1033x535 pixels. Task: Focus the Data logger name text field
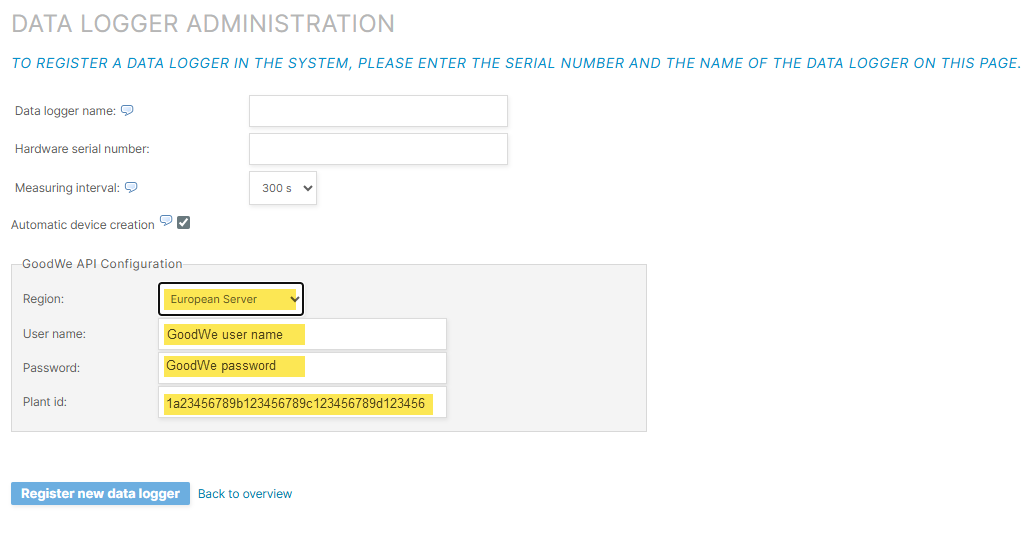(378, 111)
